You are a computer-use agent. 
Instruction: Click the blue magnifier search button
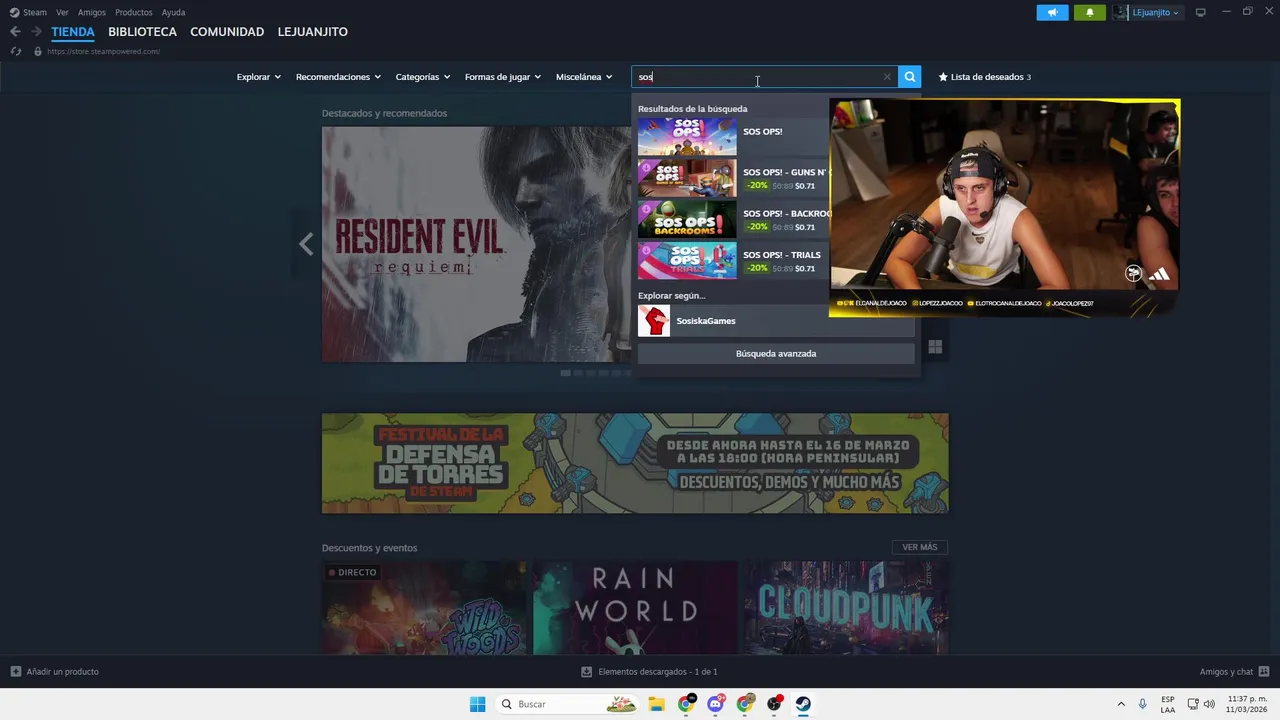coord(909,77)
